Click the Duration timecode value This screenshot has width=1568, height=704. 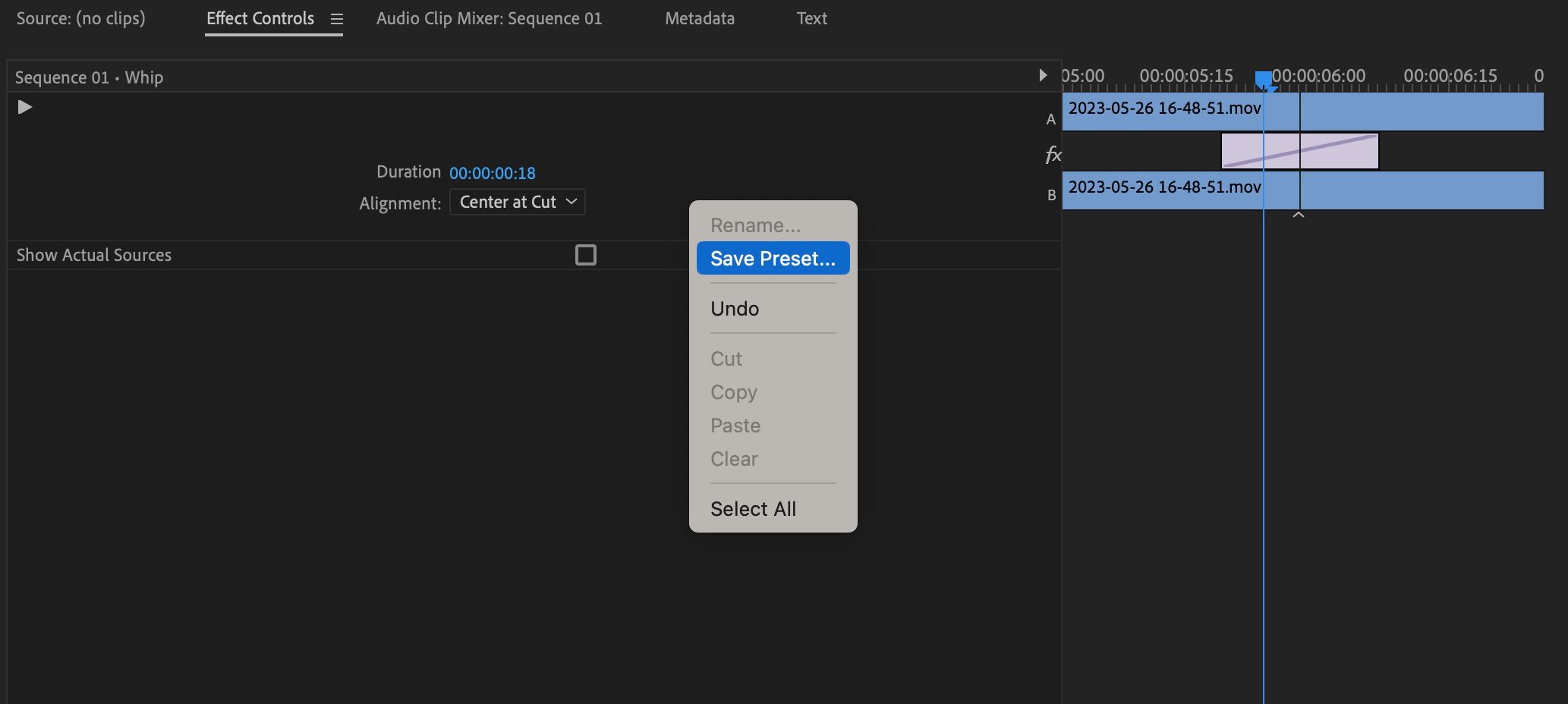[x=493, y=173]
